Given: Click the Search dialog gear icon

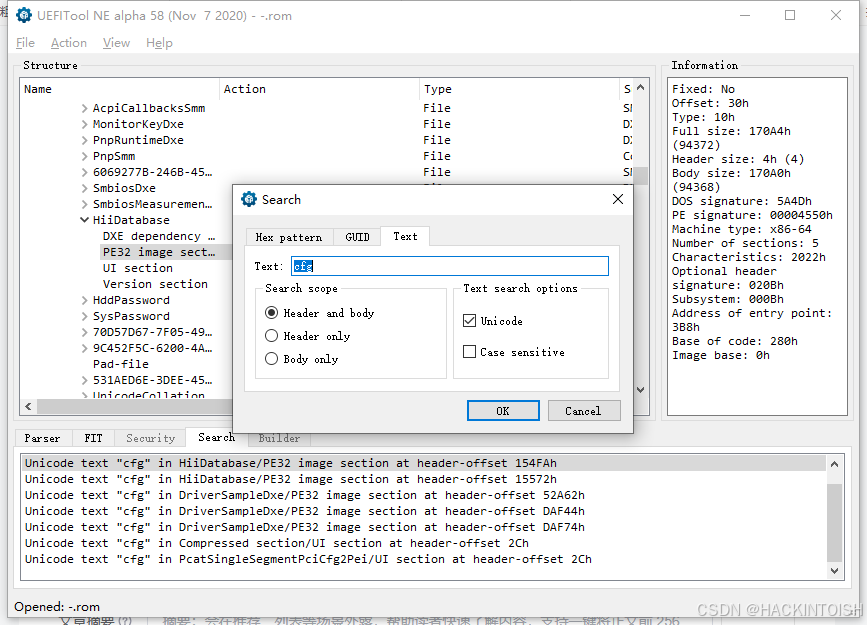Looking at the screenshot, I should [249, 199].
